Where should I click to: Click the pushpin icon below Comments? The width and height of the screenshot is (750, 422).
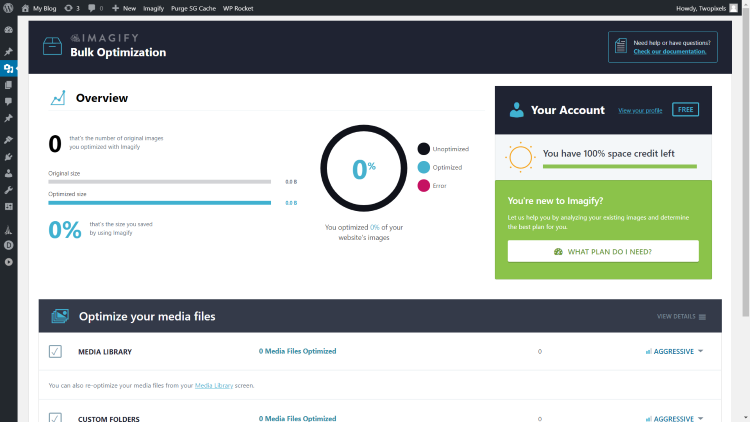tap(9, 118)
